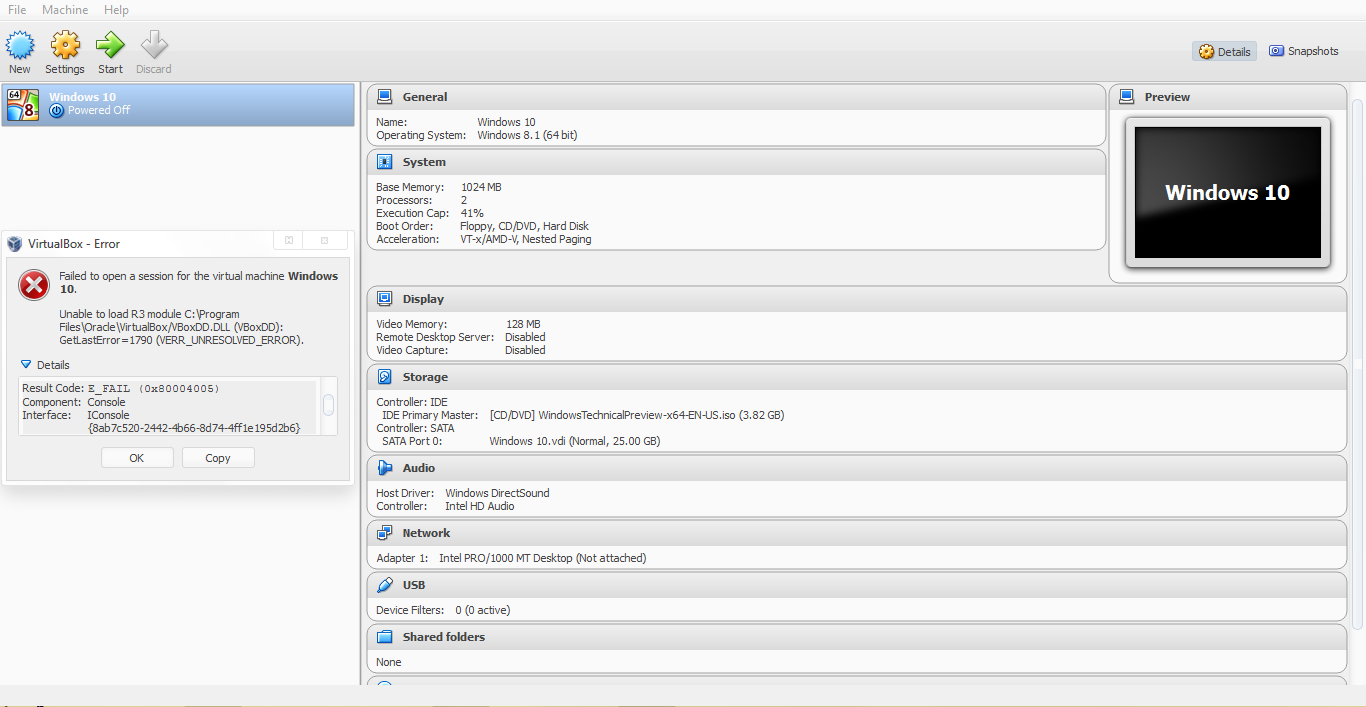Image resolution: width=1366 pixels, height=707 pixels.
Task: Click the Network section icon
Action: tap(385, 532)
